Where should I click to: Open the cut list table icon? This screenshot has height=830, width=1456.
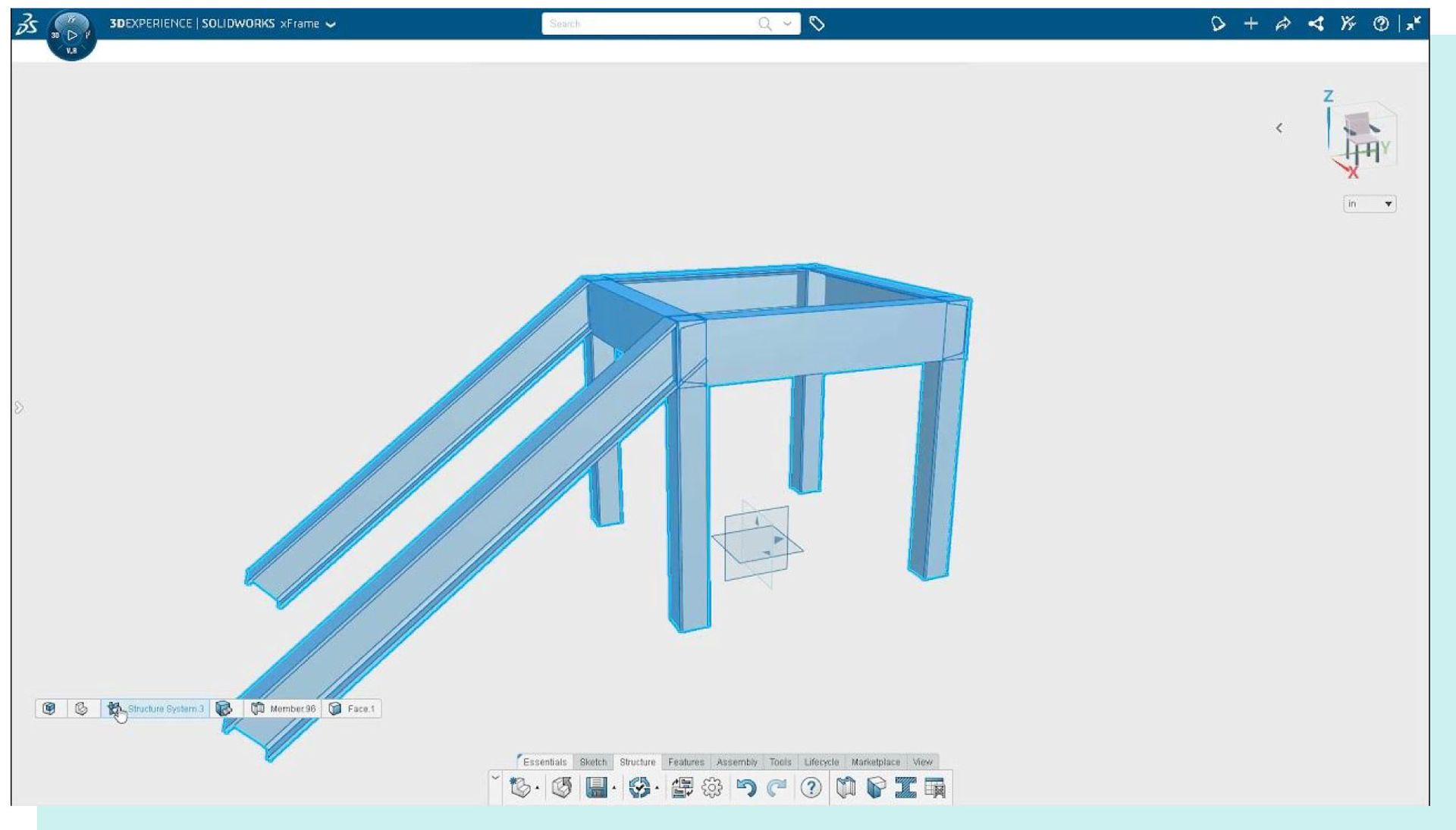click(935, 788)
